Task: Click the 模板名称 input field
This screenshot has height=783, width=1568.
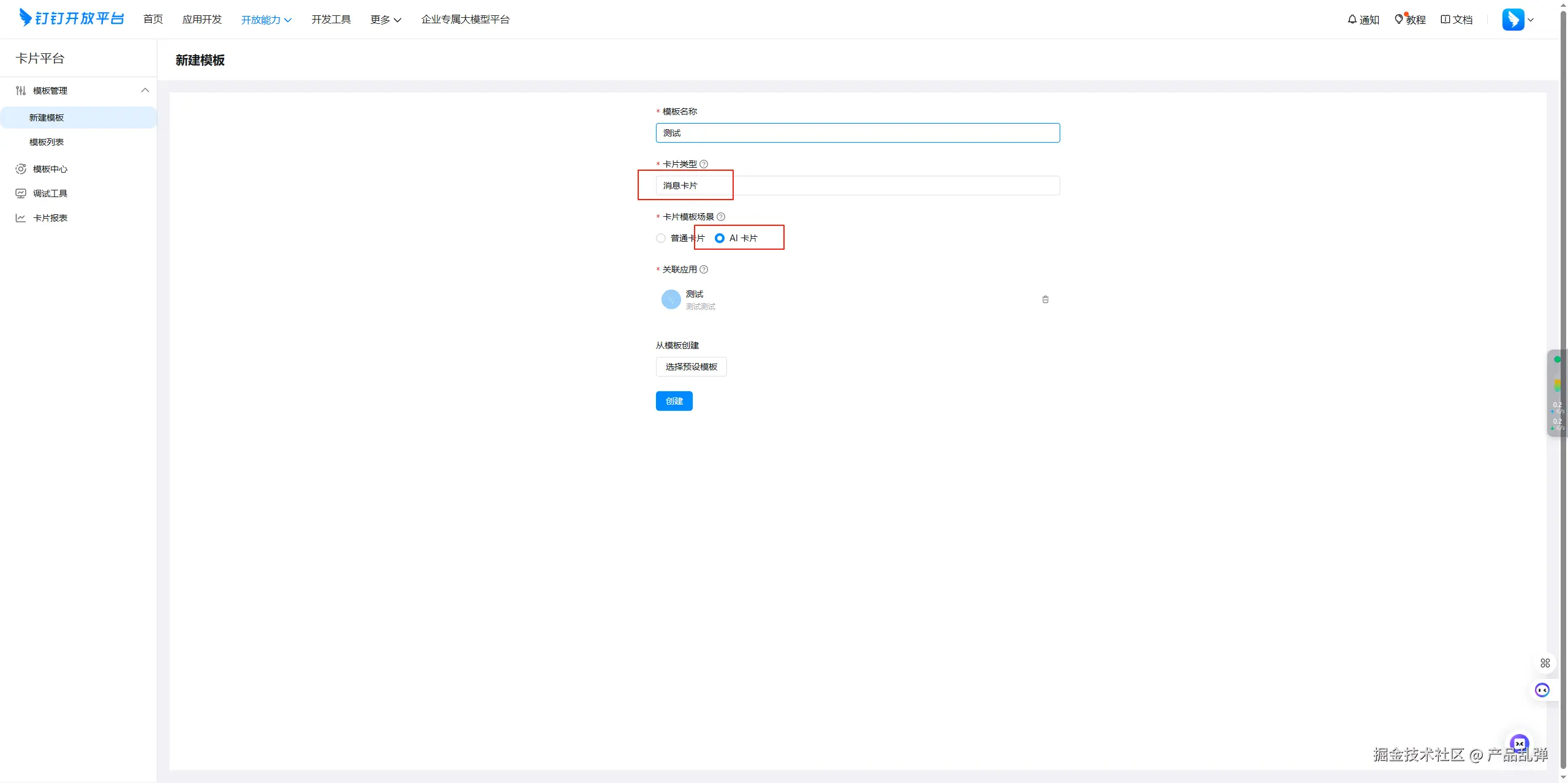Action: pos(858,133)
